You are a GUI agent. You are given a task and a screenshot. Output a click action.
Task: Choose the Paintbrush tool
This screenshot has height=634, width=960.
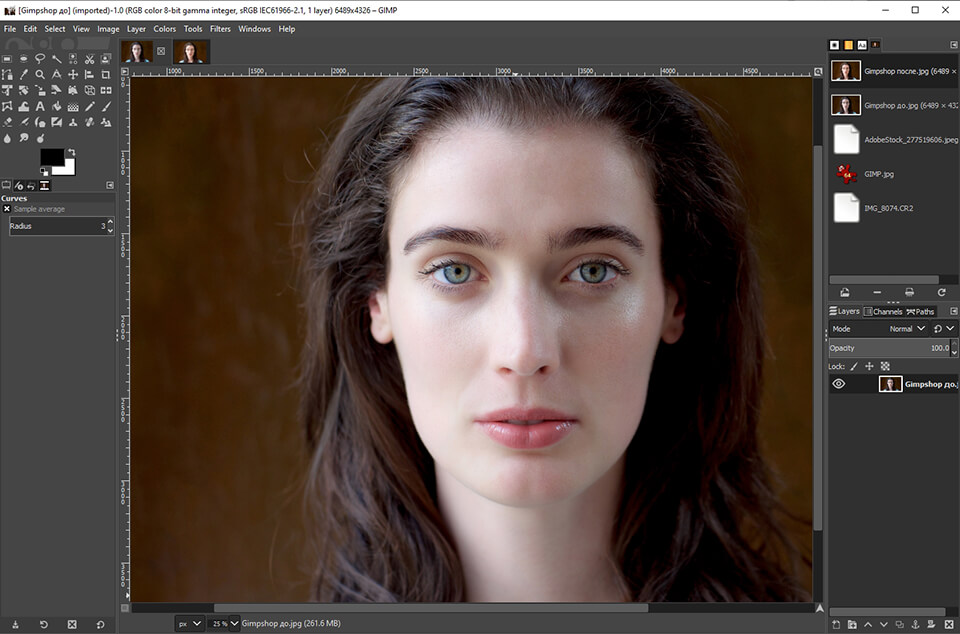tap(105, 106)
